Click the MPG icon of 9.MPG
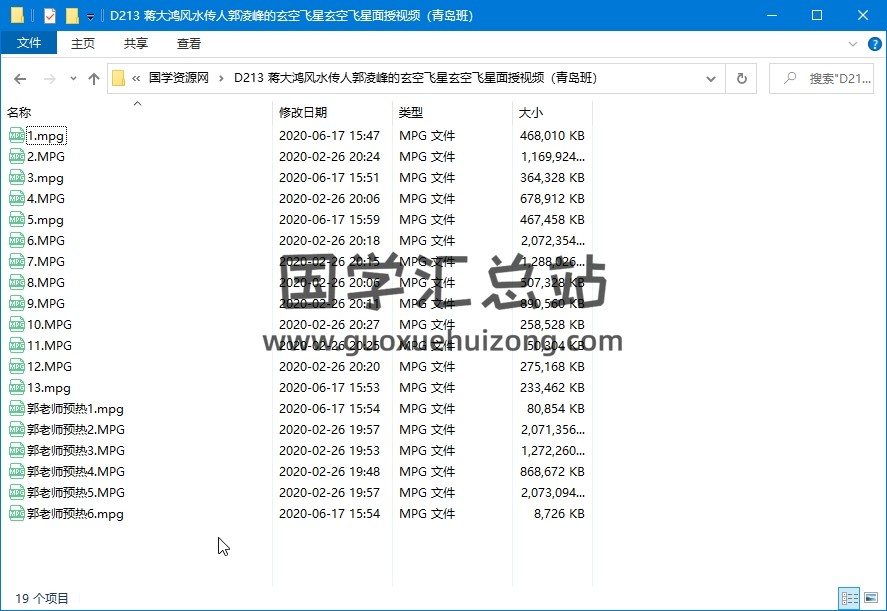 click(17, 303)
